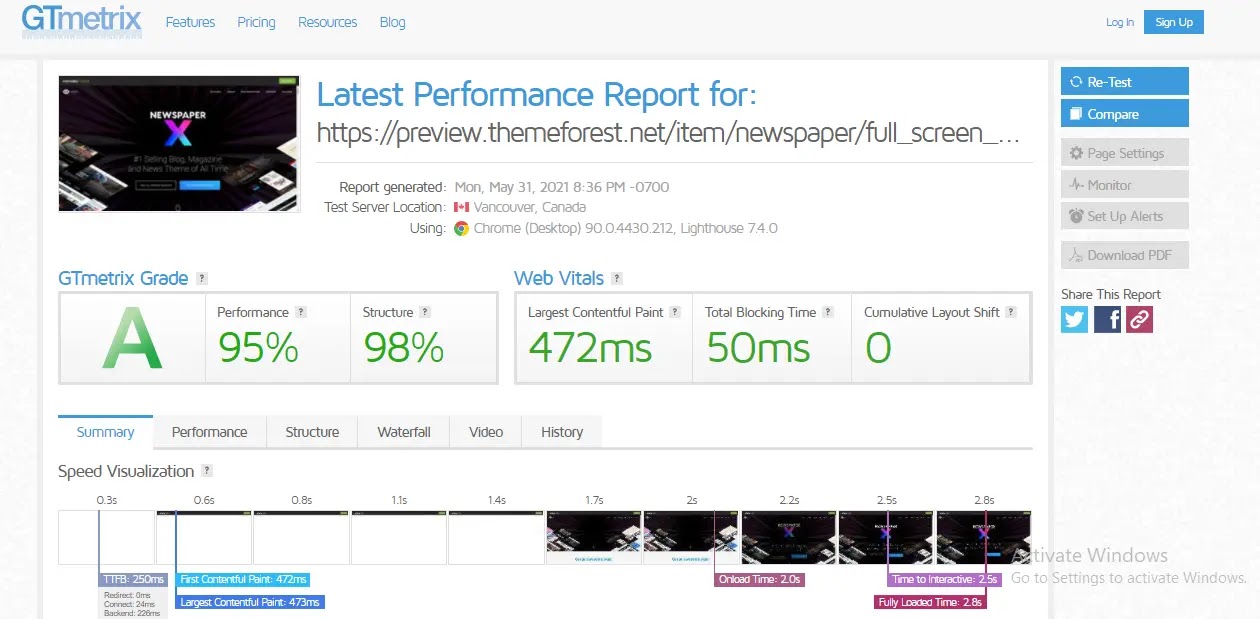This screenshot has width=1260, height=619.
Task: Click the tested page screenshot thumbnail
Action: [179, 143]
